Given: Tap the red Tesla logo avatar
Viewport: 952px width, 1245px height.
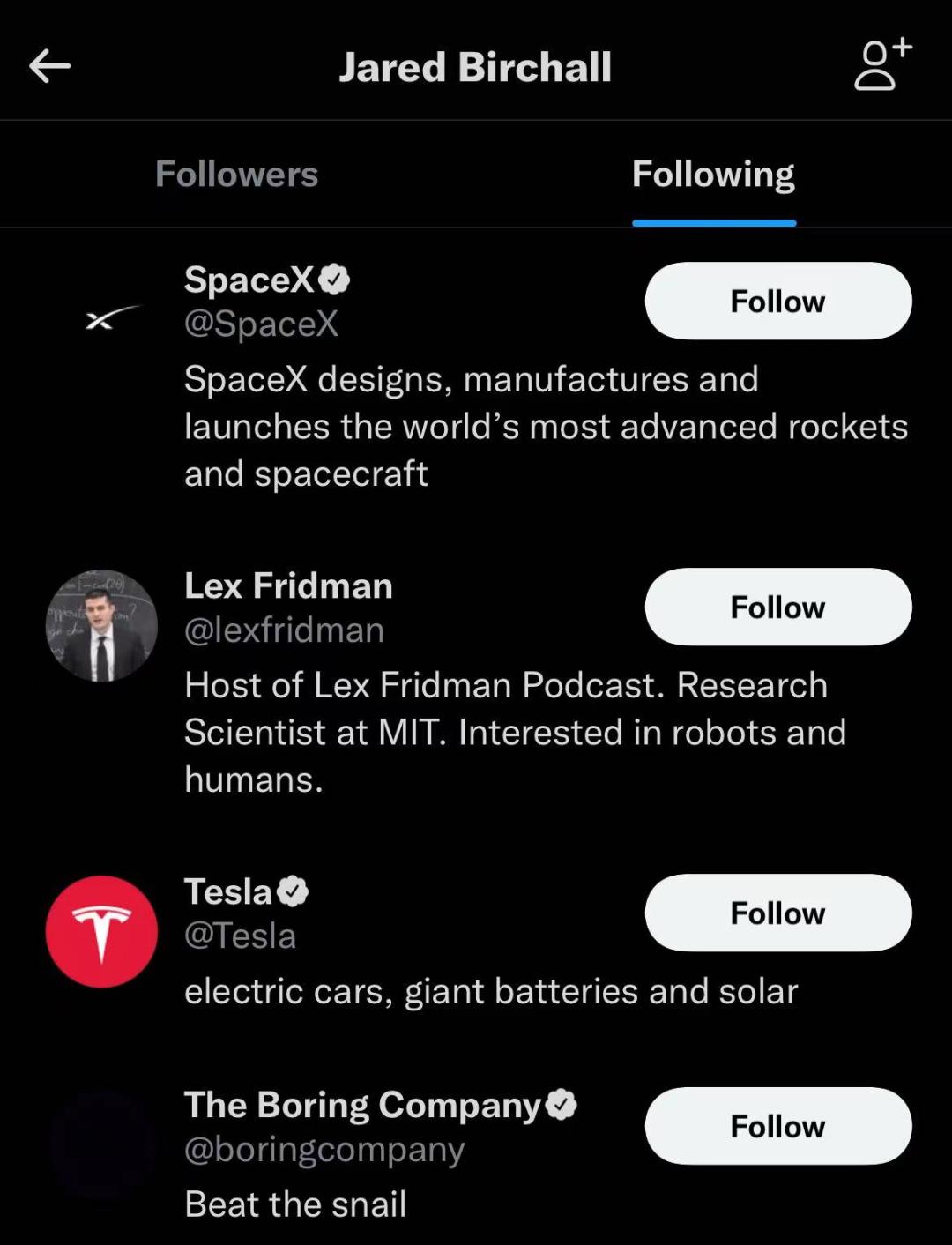Looking at the screenshot, I should coord(101,931).
